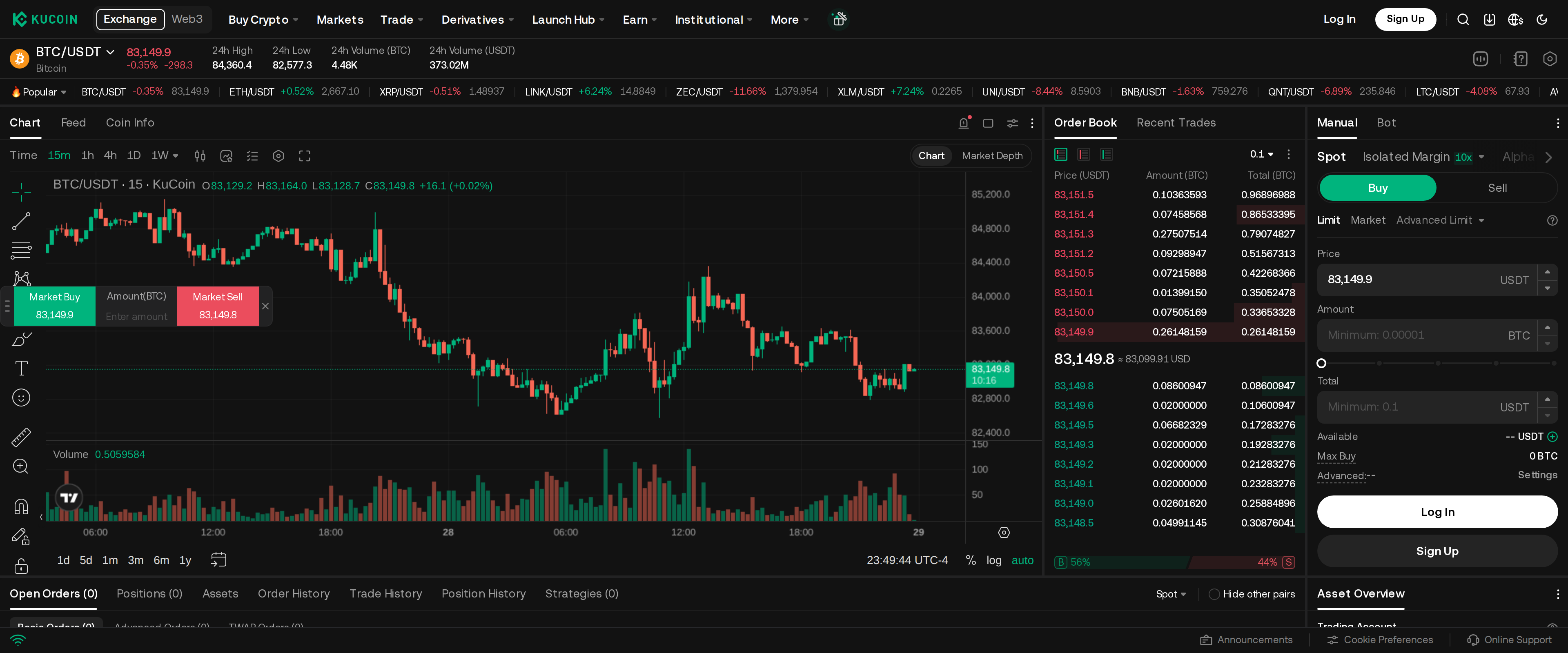
Task: Click the Market Buy quick button
Action: click(x=55, y=306)
